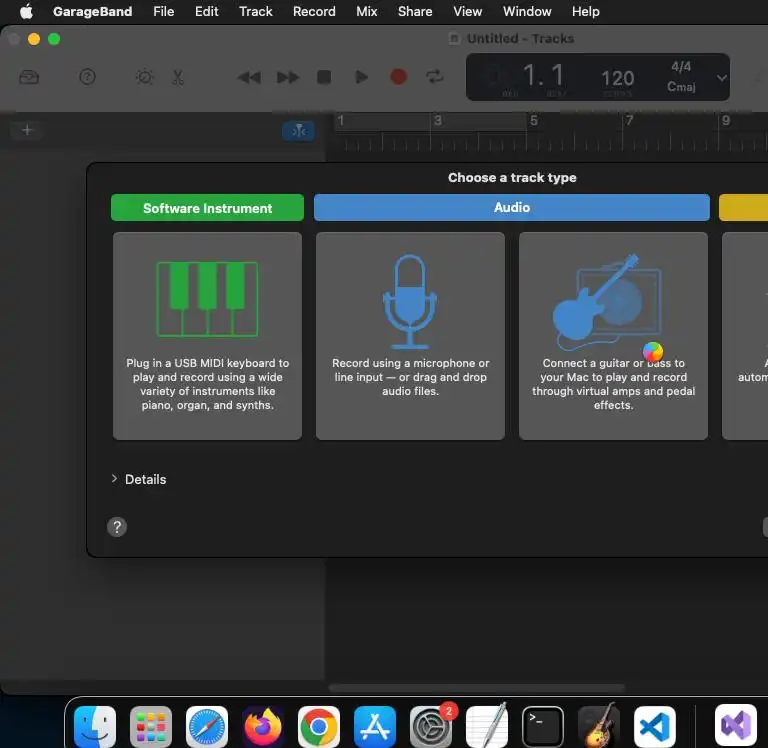Click bar 5 on the timeline ruler

click(534, 121)
